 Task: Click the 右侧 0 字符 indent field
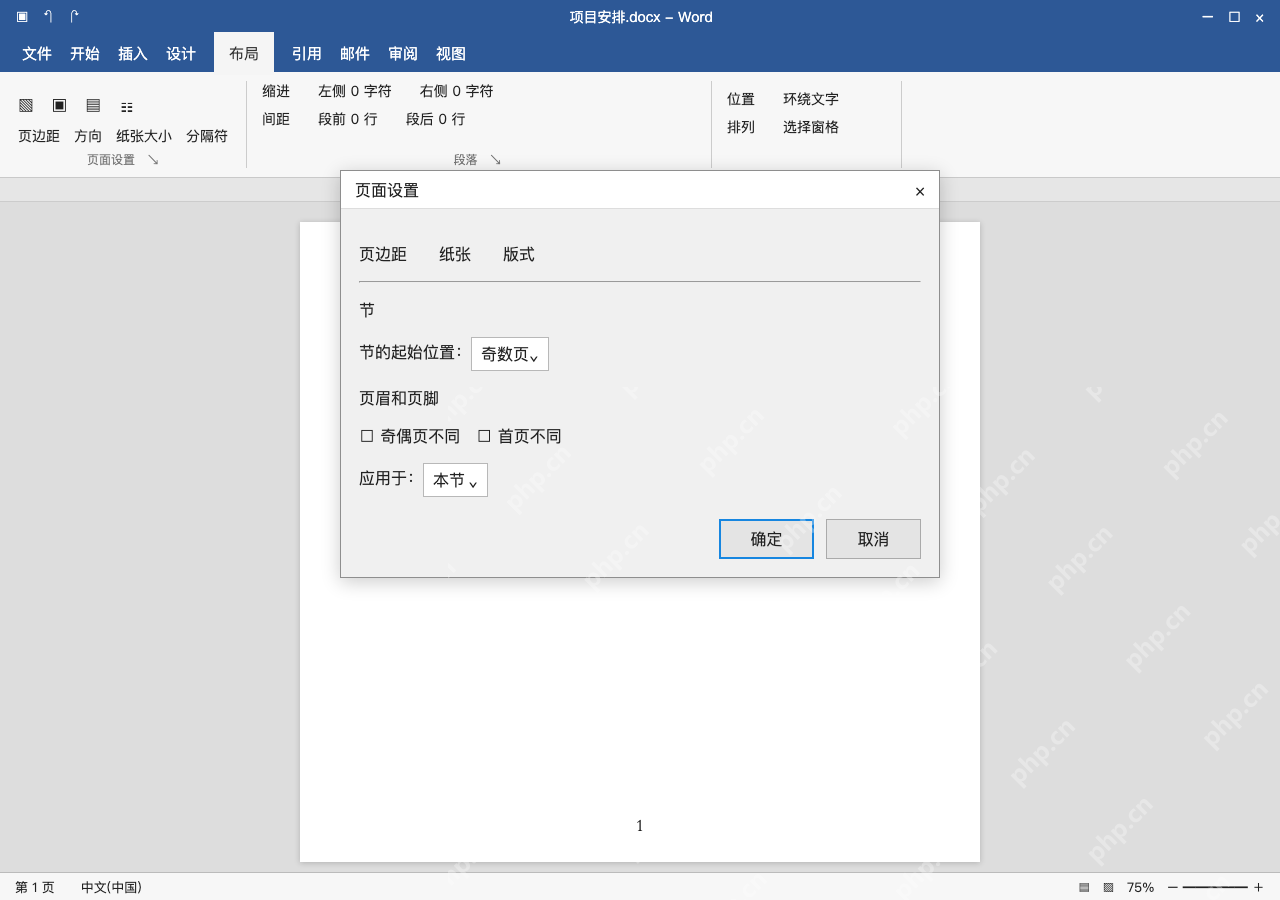(457, 91)
